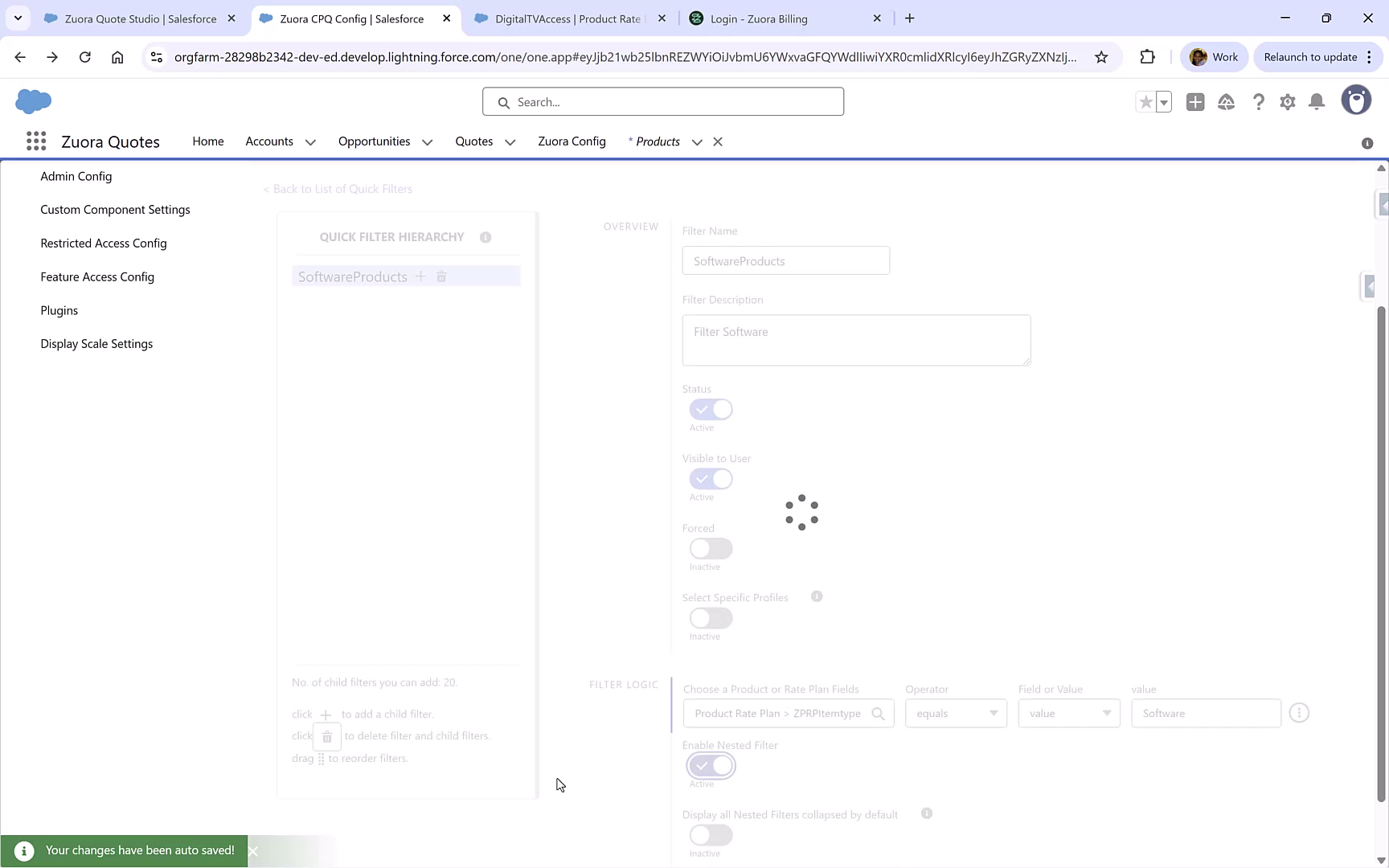
Task: Open the Setup gear menu
Action: pos(1287,101)
